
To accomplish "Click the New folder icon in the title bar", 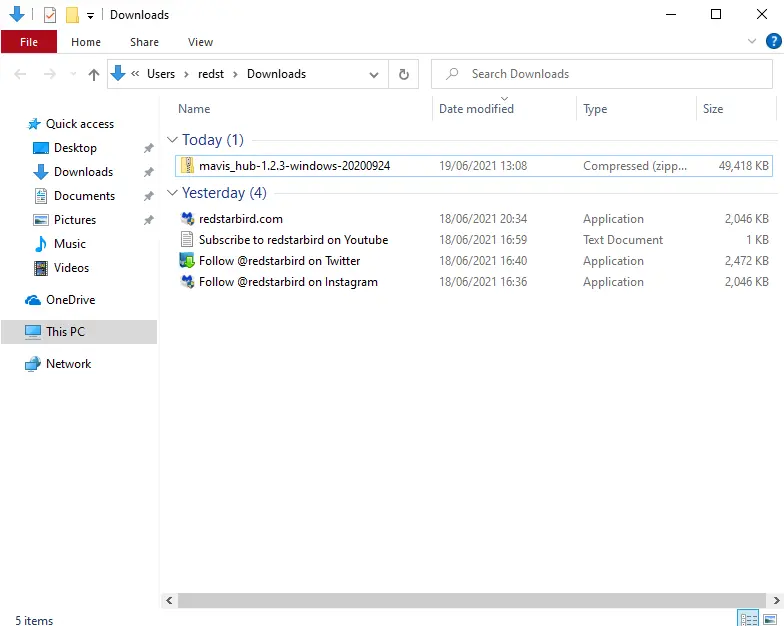I will pyautogui.click(x=72, y=15).
